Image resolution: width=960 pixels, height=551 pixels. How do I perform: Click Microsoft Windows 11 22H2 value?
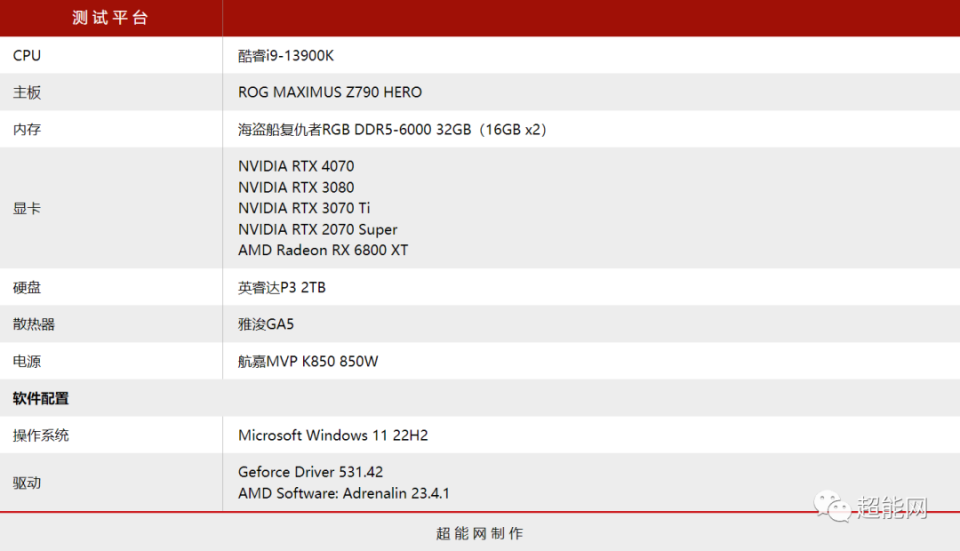tap(333, 435)
